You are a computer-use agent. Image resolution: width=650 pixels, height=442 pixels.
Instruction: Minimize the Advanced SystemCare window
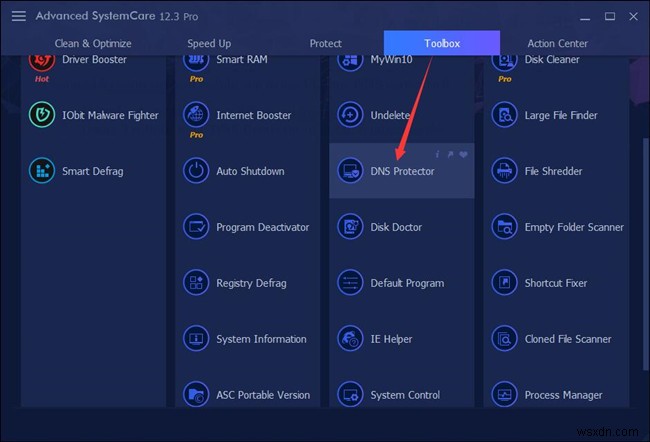(x=585, y=17)
